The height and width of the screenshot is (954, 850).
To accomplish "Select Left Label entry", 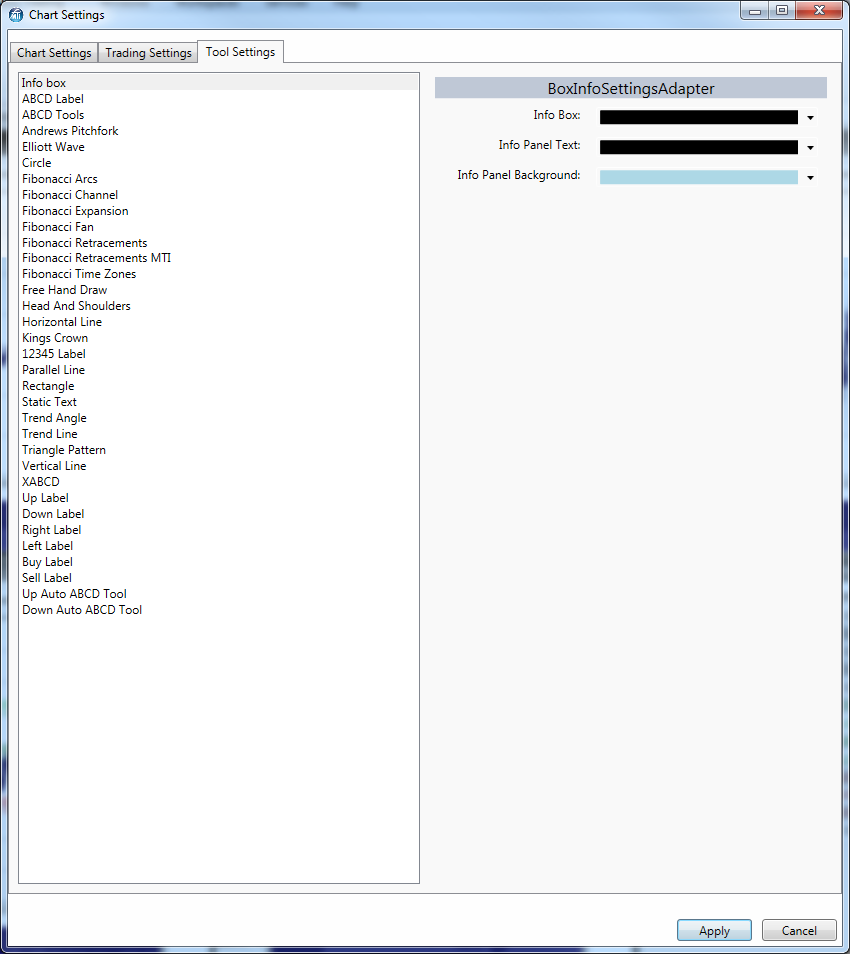I will click(219, 546).
